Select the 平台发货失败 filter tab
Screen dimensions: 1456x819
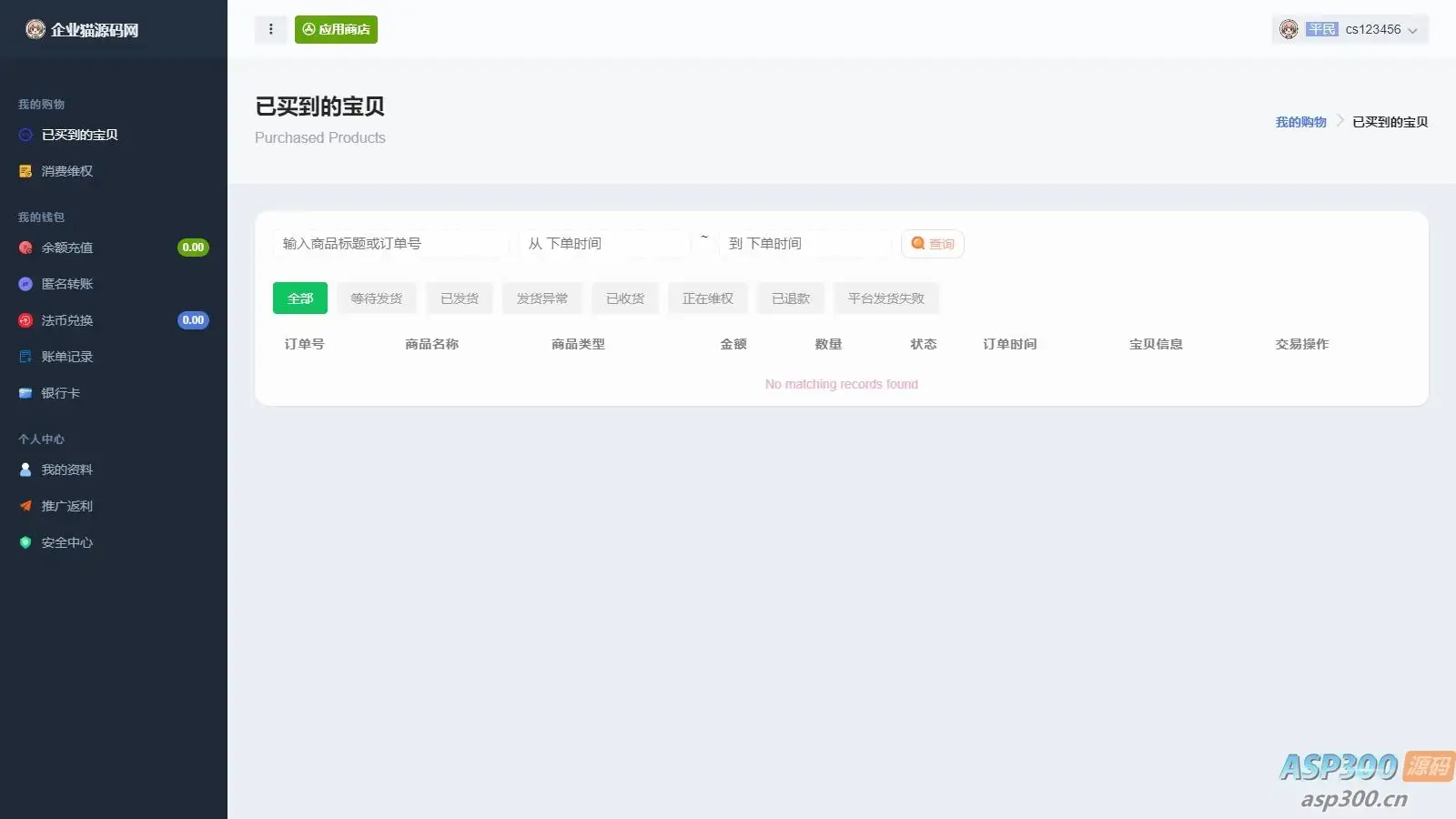(x=886, y=298)
